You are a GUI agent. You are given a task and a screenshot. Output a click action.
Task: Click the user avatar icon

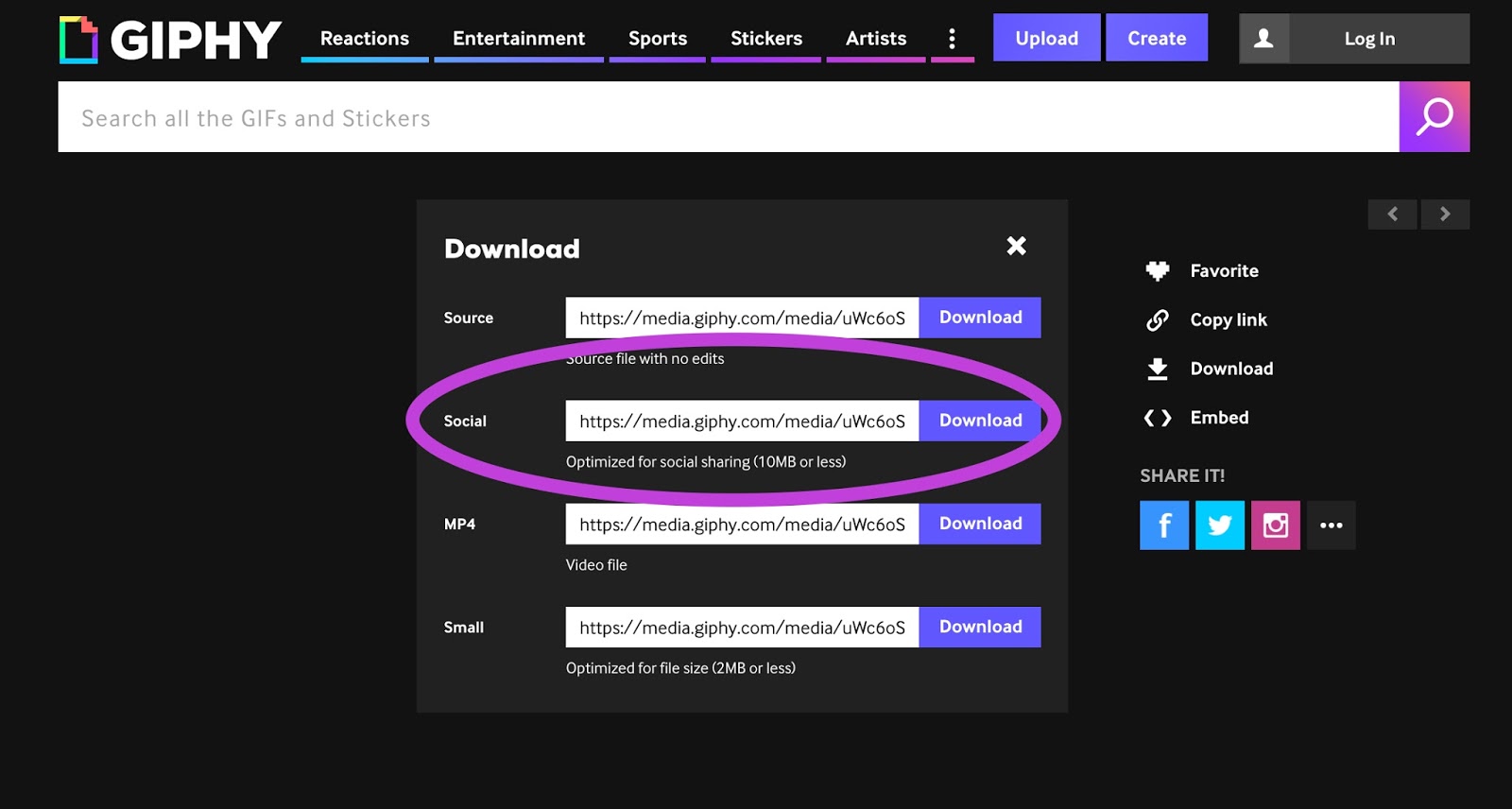1264,39
